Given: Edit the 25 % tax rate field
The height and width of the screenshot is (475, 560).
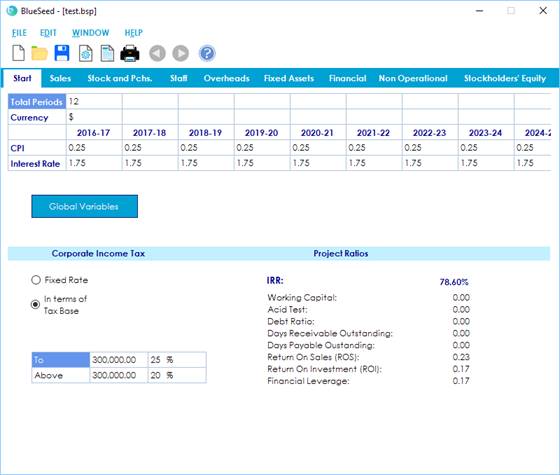Looking at the screenshot, I should [x=177, y=360].
